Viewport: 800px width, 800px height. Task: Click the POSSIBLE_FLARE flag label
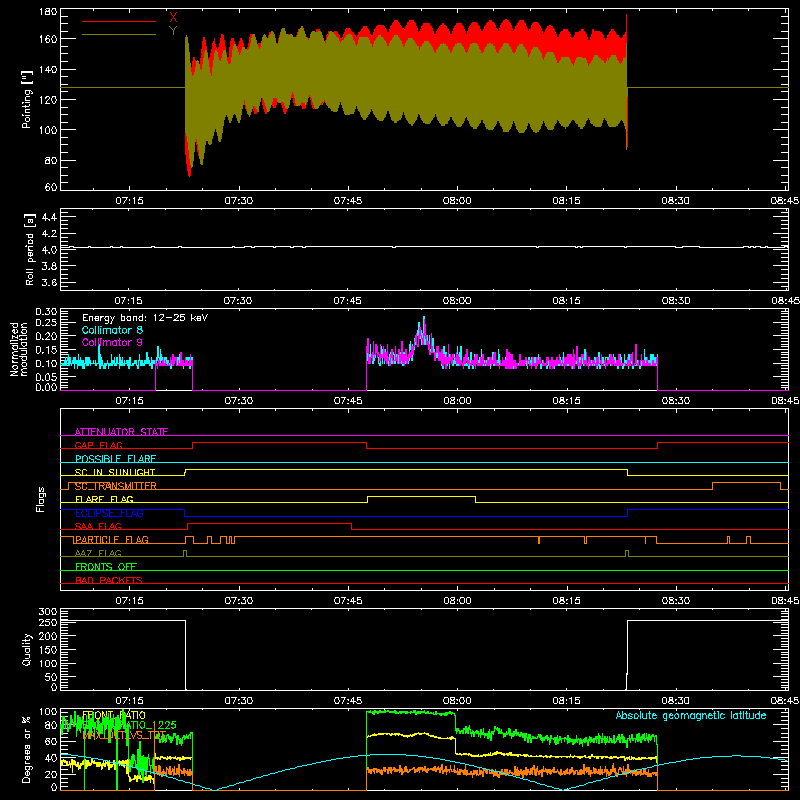115,459
